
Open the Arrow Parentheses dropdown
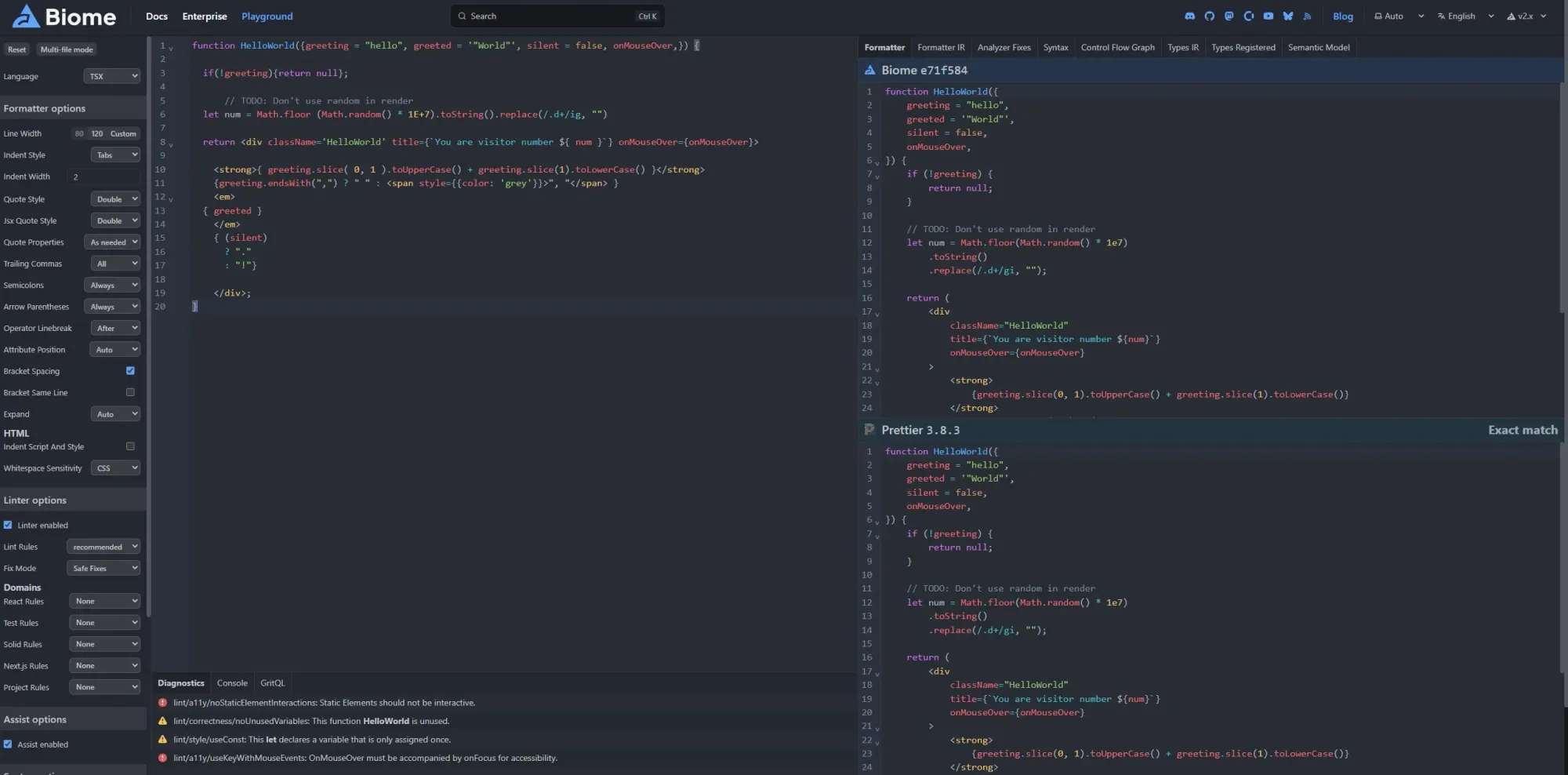[x=112, y=307]
